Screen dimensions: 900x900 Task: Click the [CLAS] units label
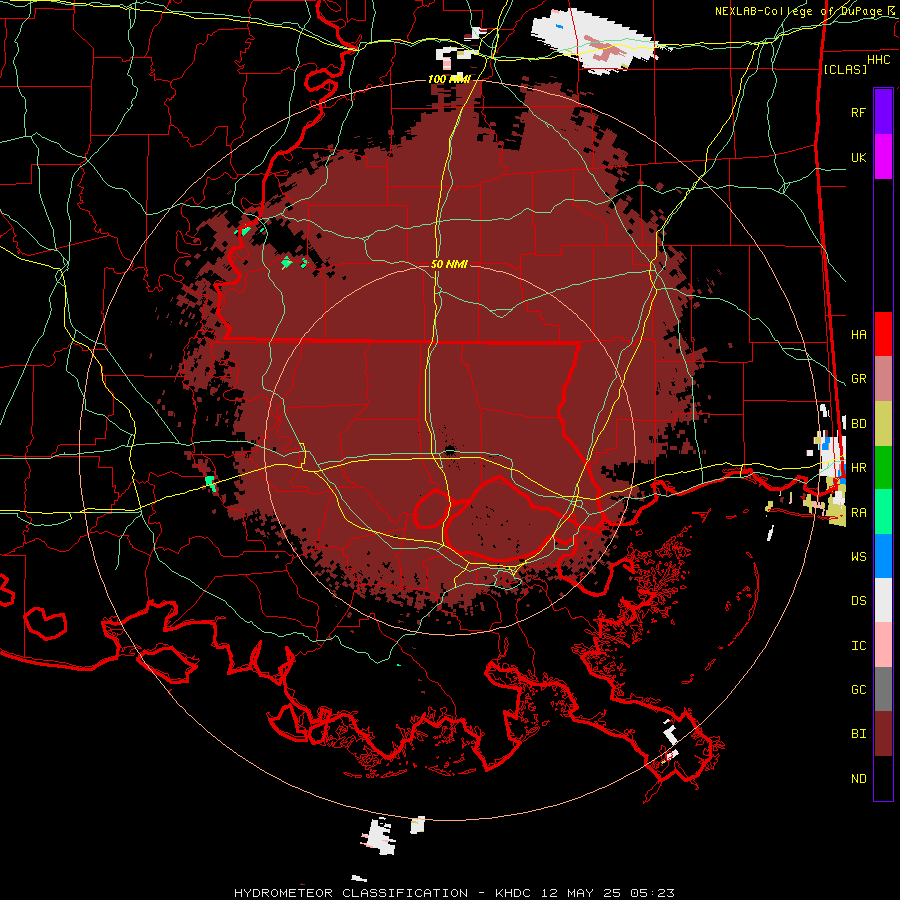coord(845,69)
